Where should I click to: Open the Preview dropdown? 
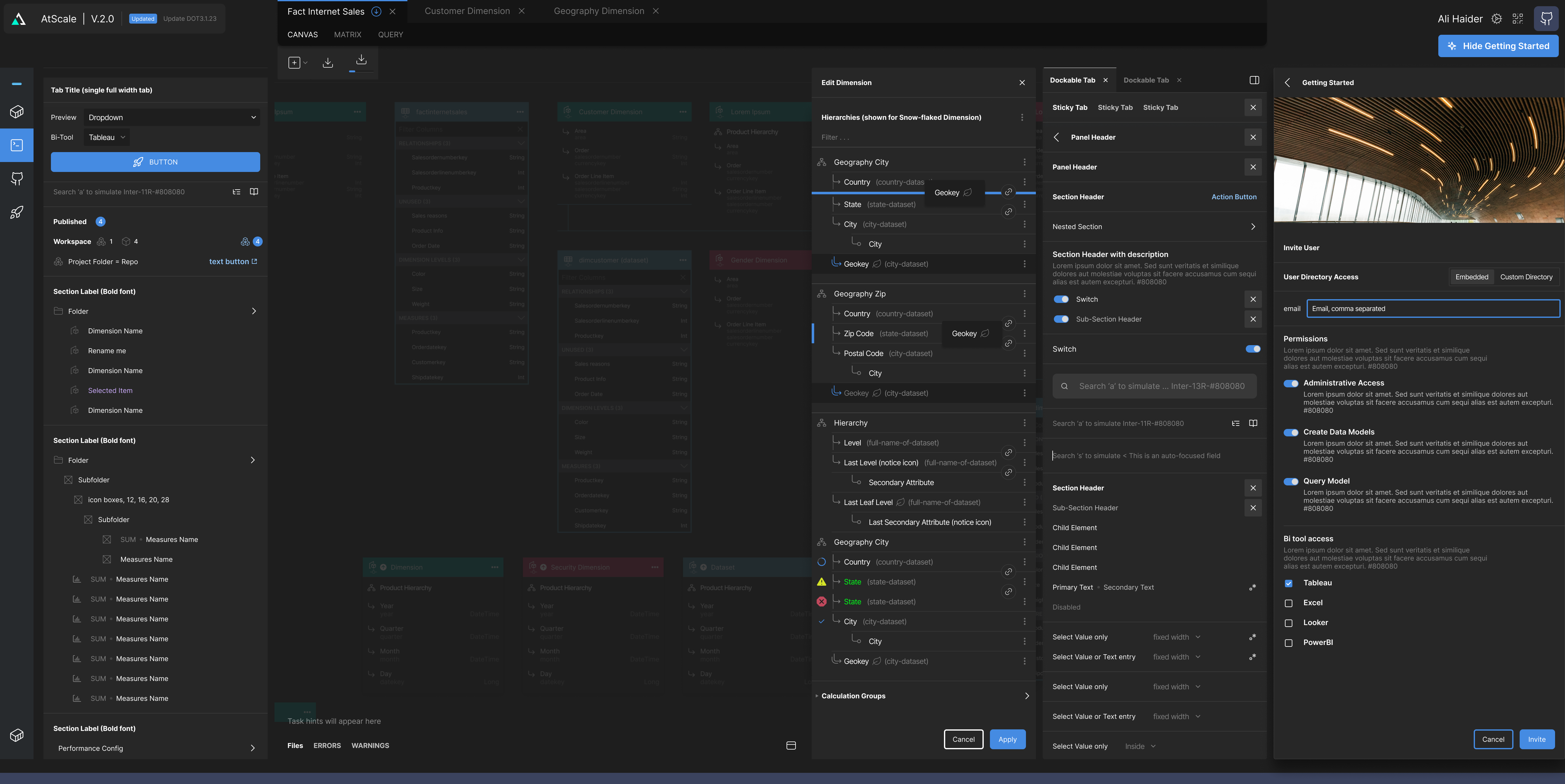click(172, 117)
